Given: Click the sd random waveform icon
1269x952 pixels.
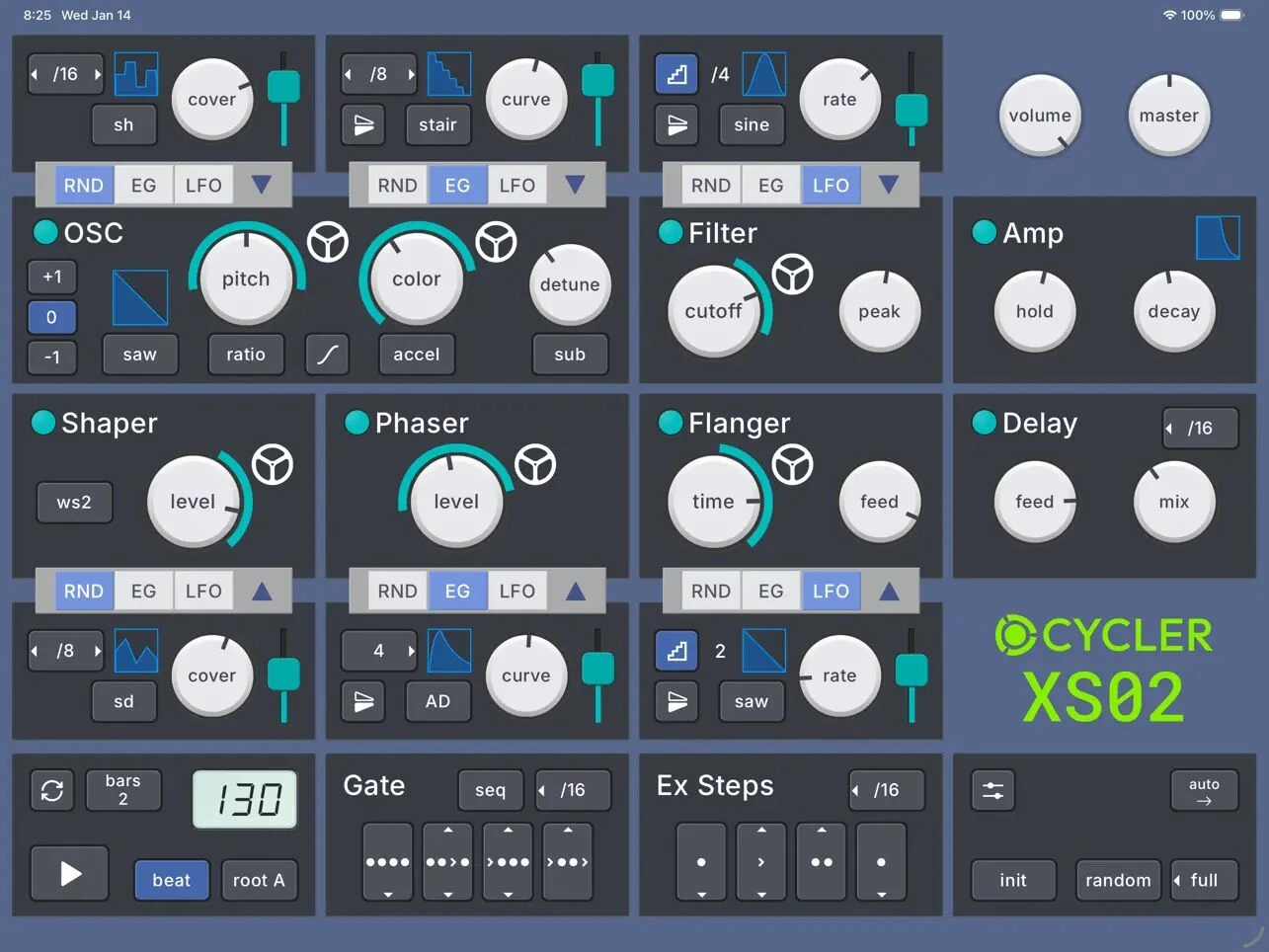Looking at the screenshot, I should pos(136,651).
